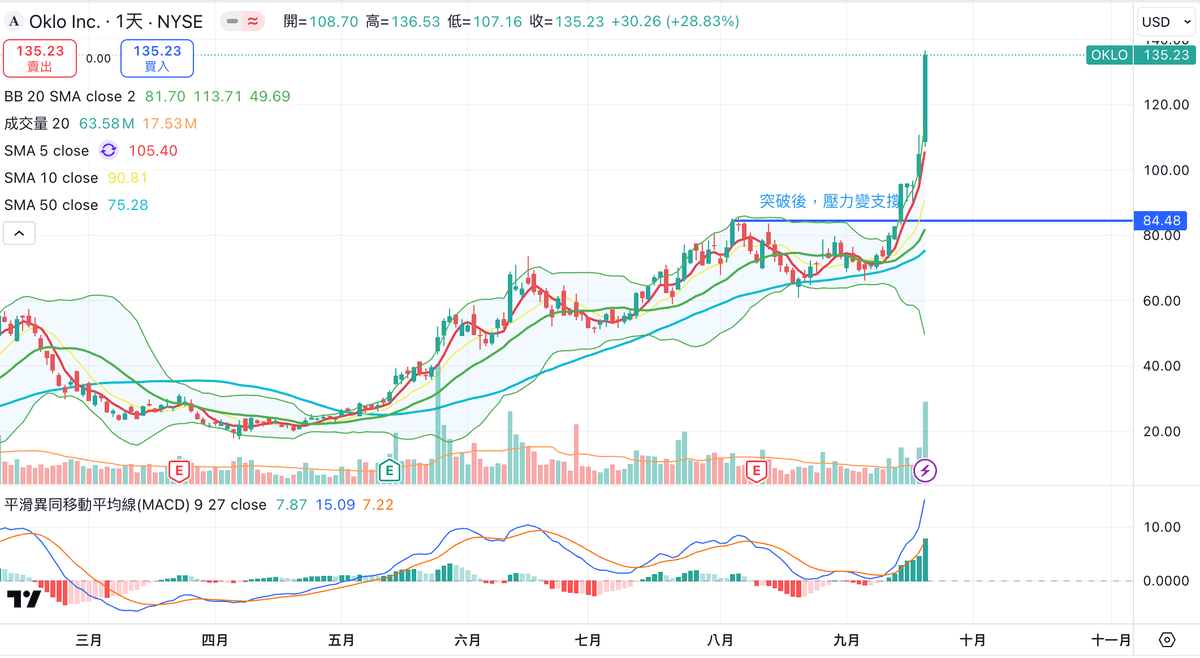This screenshot has width=1200, height=658.
Task: Click the MACD signal value 7.22
Action: pos(378,505)
